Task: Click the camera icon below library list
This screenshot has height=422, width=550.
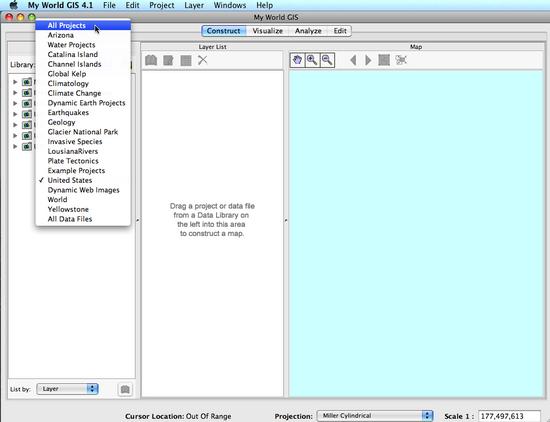Action: [125, 389]
